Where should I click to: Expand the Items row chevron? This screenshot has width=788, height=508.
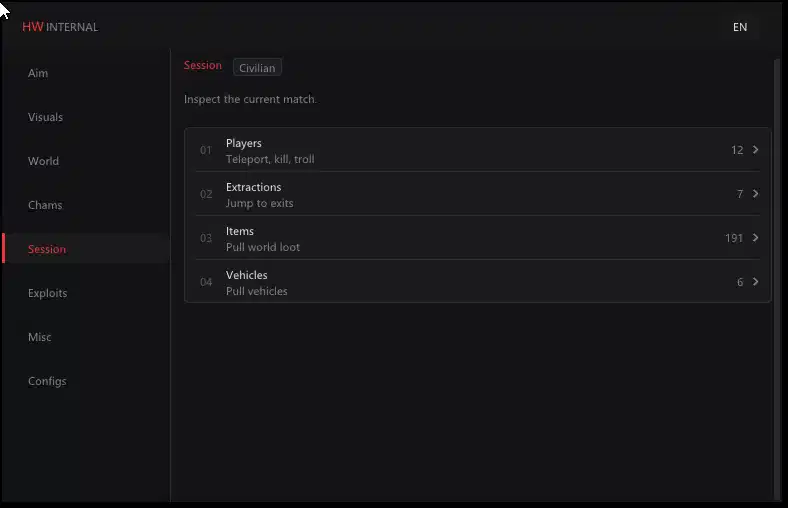pos(755,238)
